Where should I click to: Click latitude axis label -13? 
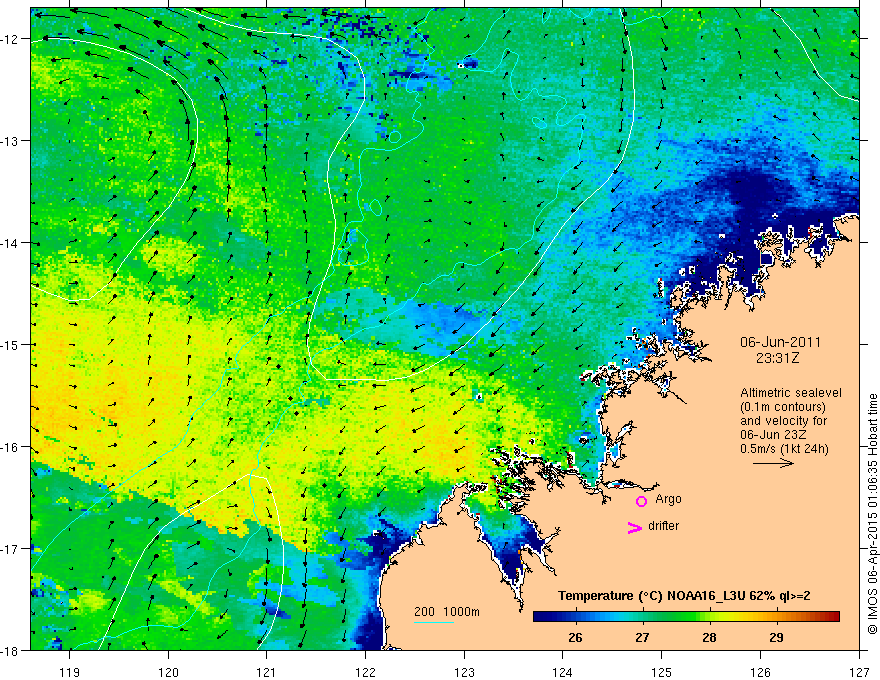point(10,141)
